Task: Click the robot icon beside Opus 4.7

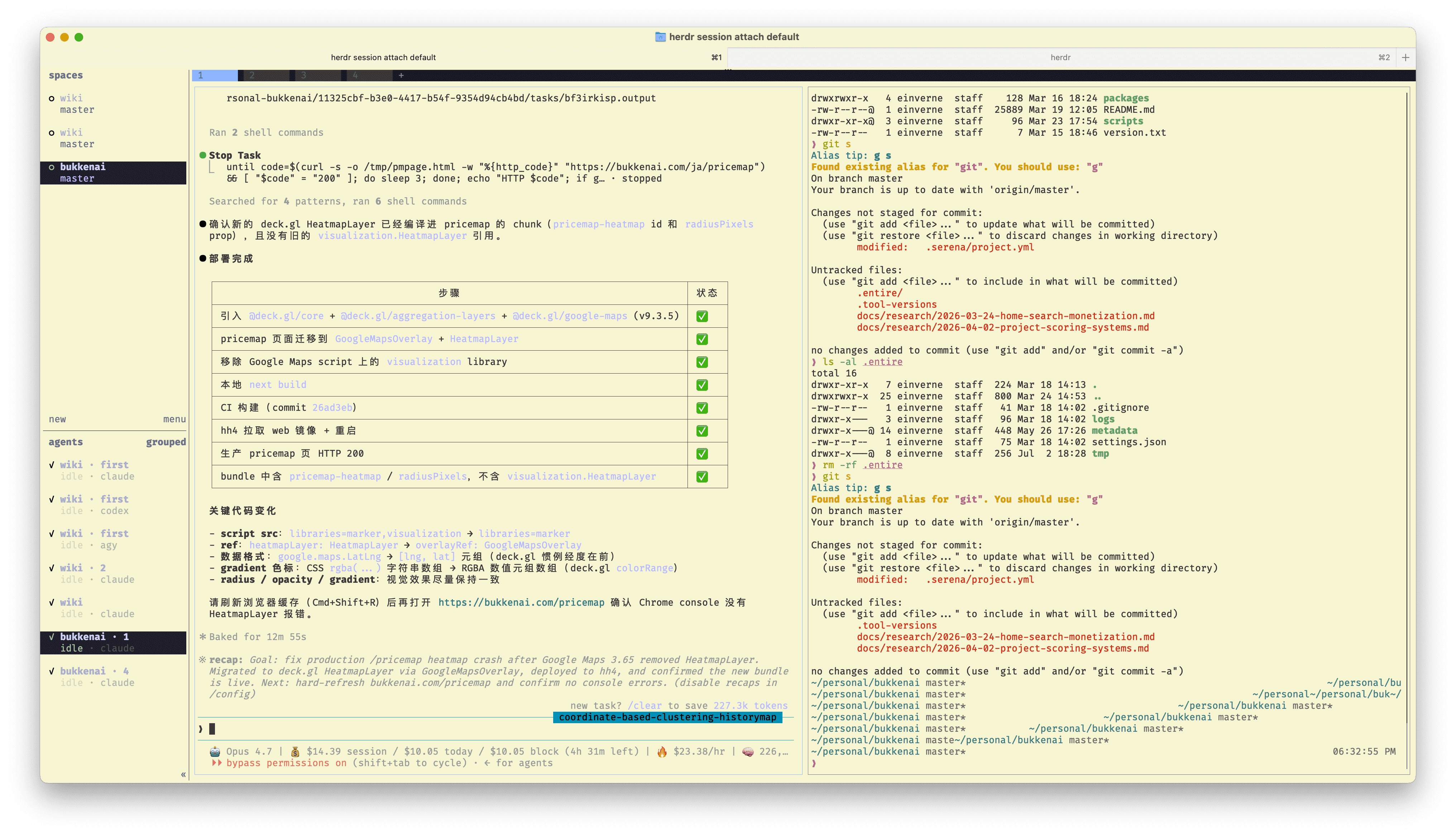Action: (x=215, y=751)
